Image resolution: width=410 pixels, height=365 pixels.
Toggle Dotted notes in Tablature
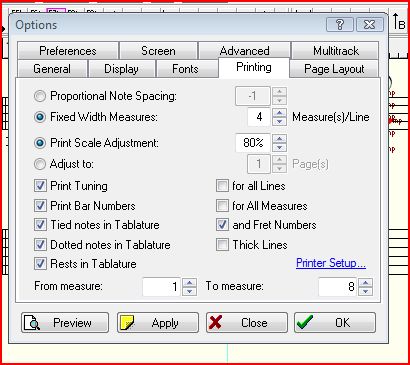click(x=40, y=245)
